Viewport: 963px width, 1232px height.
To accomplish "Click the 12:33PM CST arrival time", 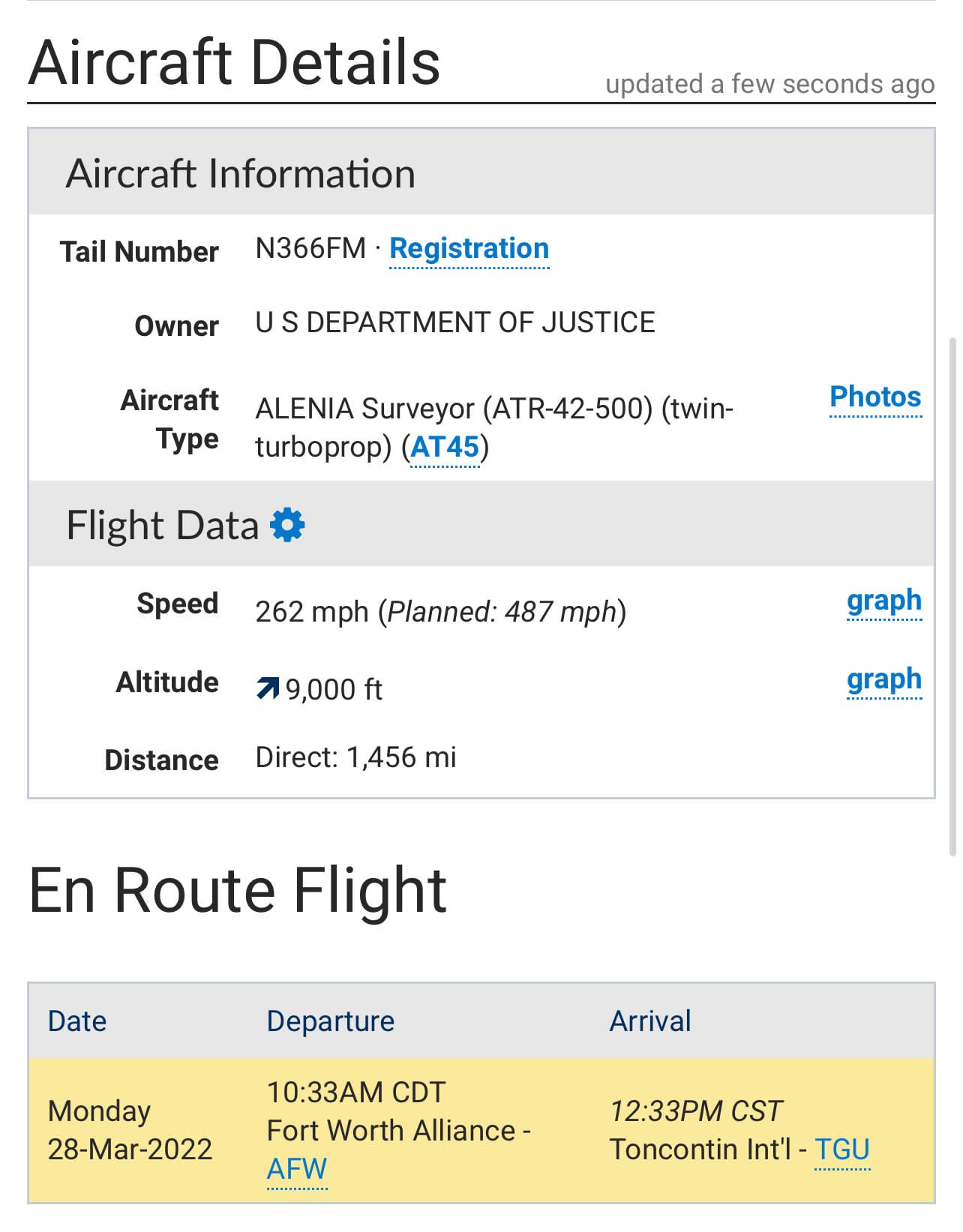I will click(696, 1111).
